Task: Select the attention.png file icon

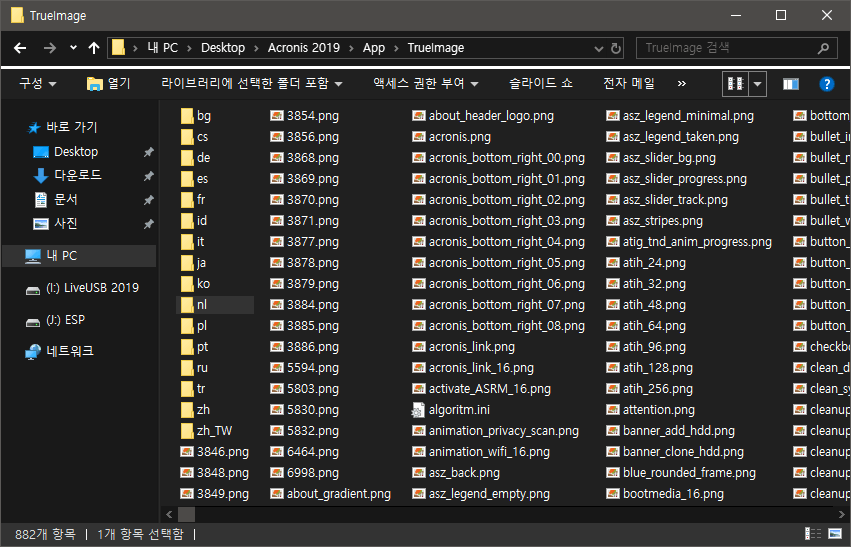Action: [613, 410]
